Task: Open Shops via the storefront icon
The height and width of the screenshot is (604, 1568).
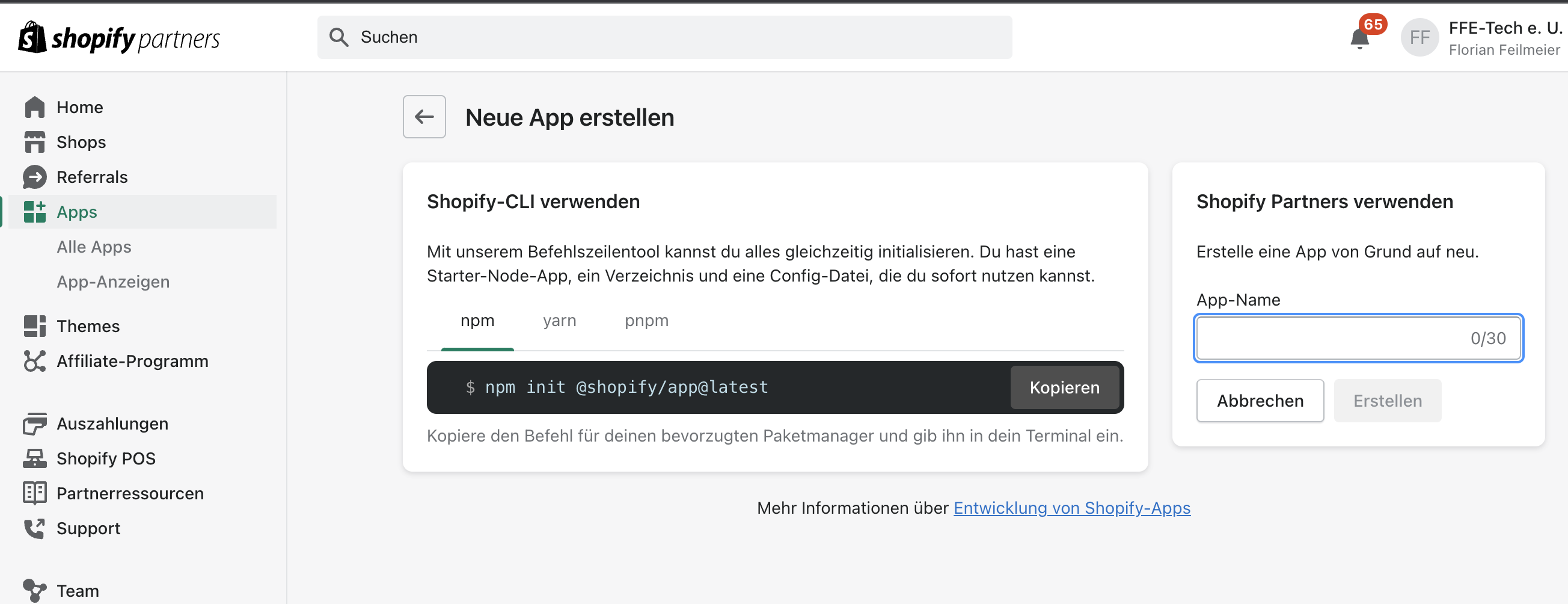Action: pyautogui.click(x=35, y=142)
